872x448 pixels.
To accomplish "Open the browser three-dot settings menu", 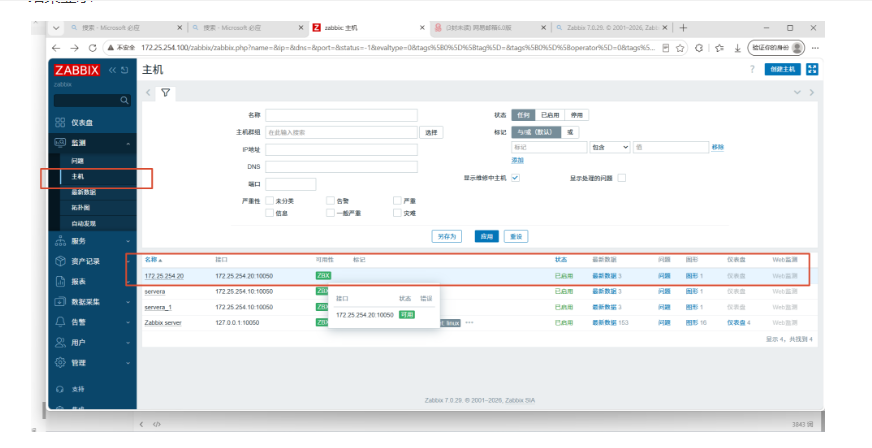I will tap(815, 48).
